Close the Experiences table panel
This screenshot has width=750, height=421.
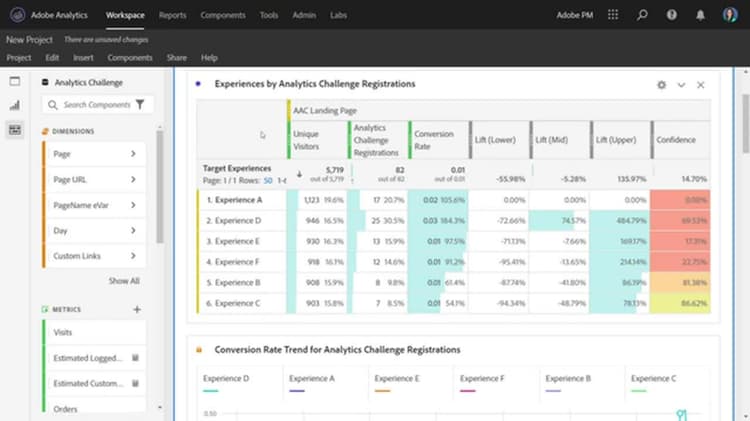[x=701, y=85]
